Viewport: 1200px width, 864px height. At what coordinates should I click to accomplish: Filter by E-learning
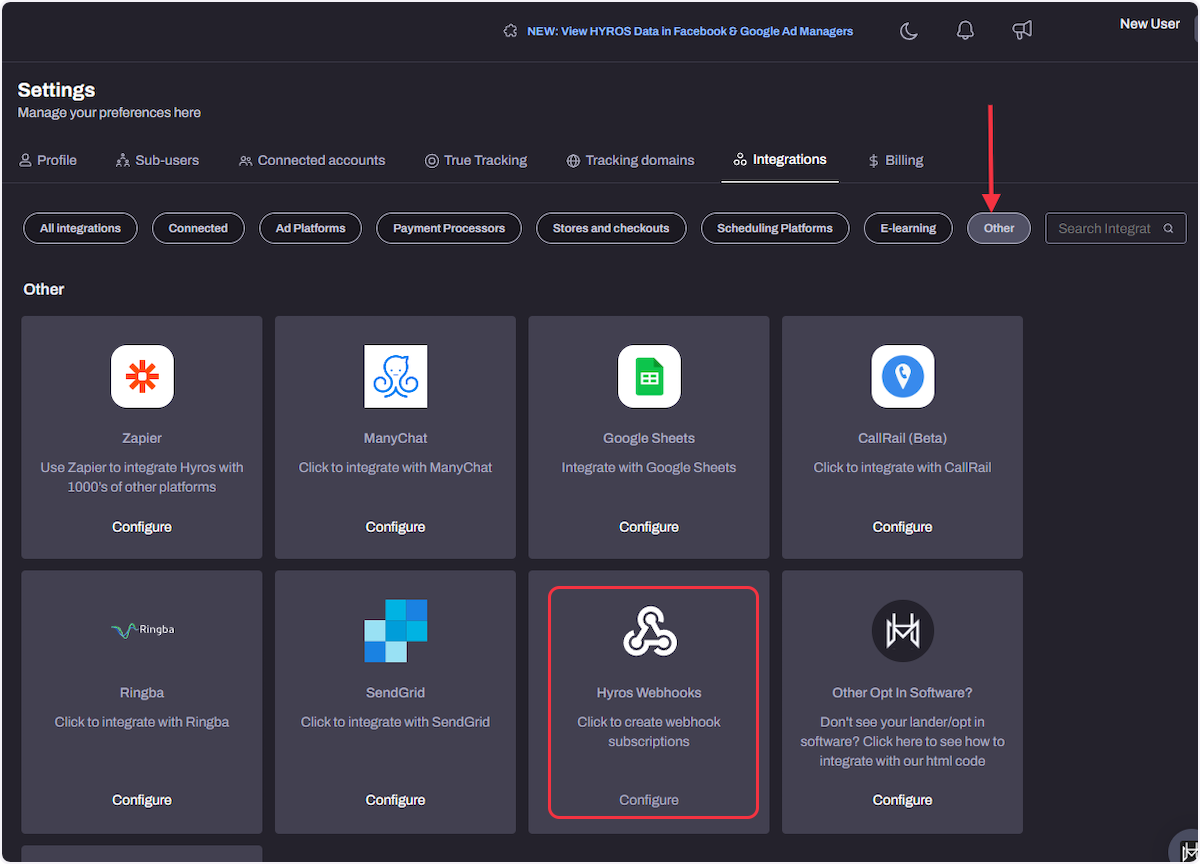pos(908,228)
